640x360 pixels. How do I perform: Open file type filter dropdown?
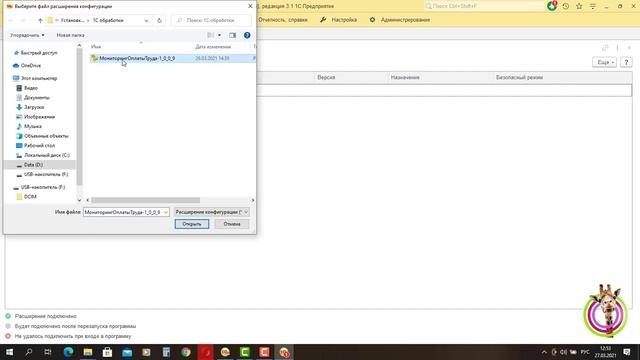[211, 212]
